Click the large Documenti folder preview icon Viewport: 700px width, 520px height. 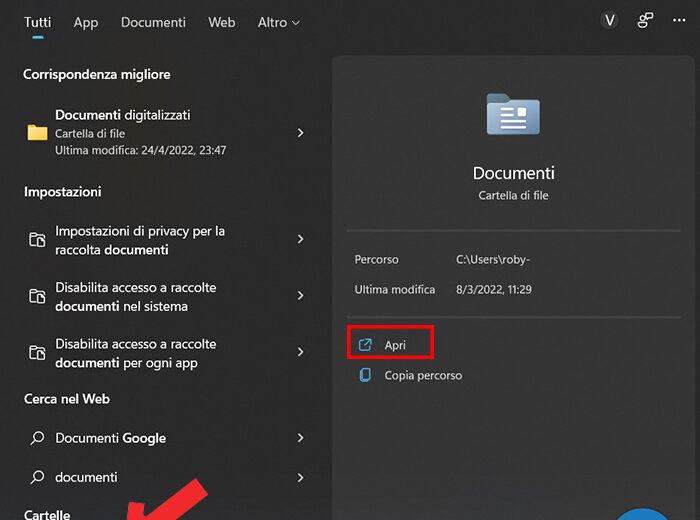point(513,114)
